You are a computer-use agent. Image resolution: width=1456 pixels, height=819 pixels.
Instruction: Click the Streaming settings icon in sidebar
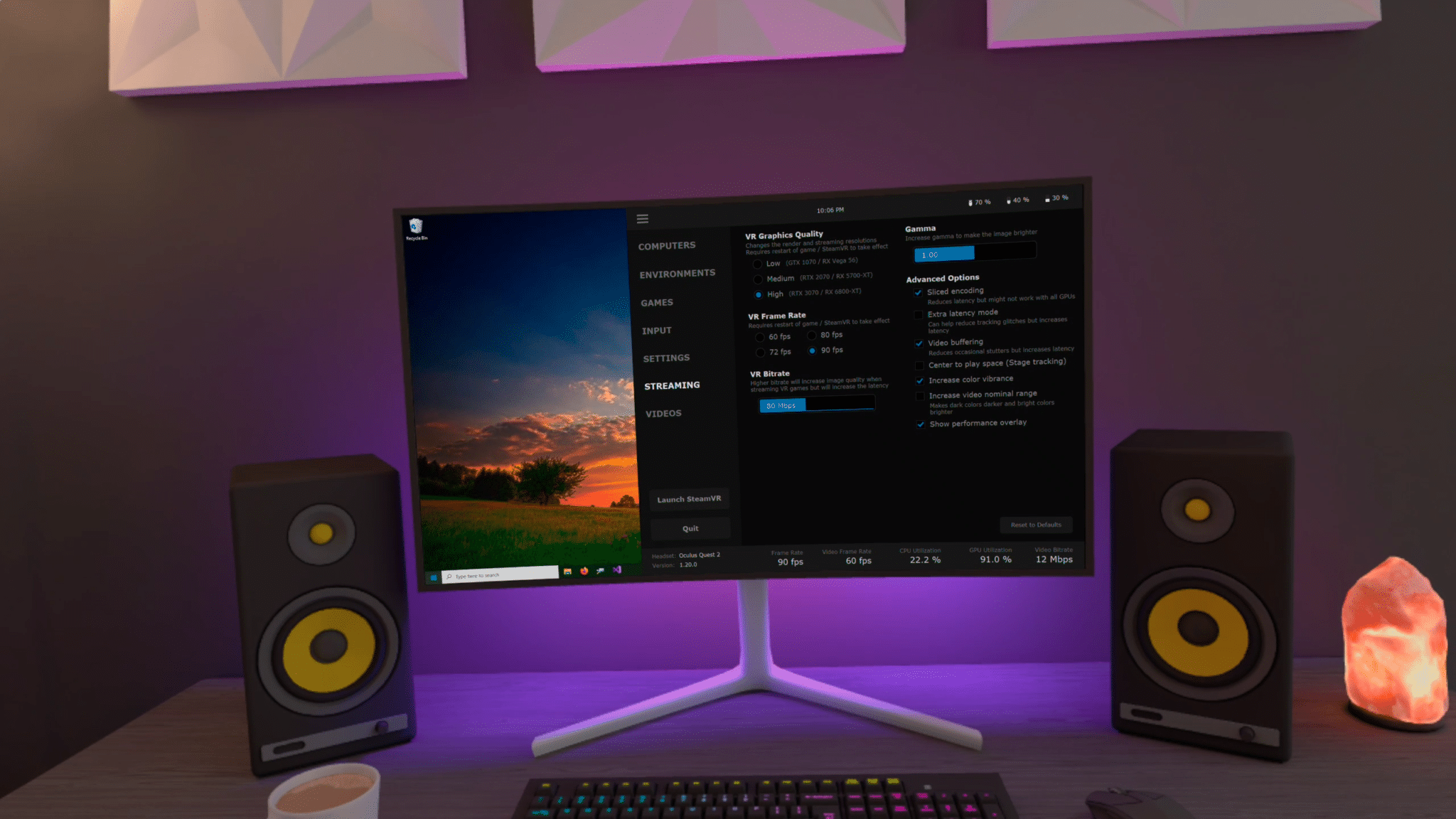(x=671, y=385)
